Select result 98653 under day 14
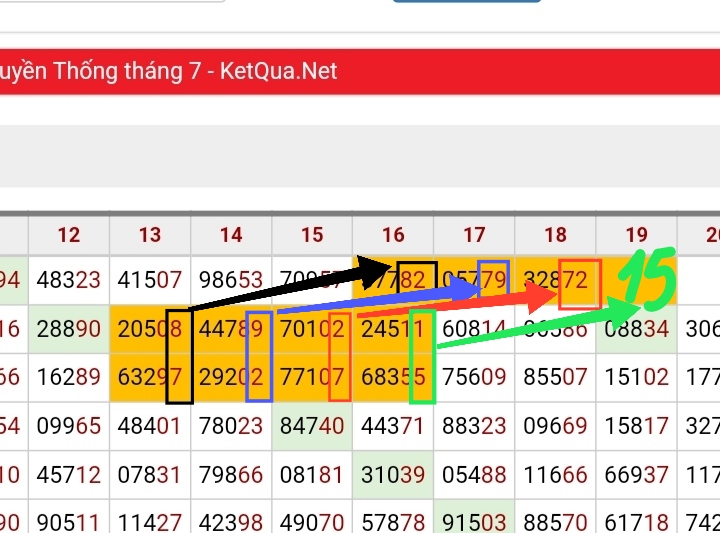The width and height of the screenshot is (720, 533). click(231, 280)
